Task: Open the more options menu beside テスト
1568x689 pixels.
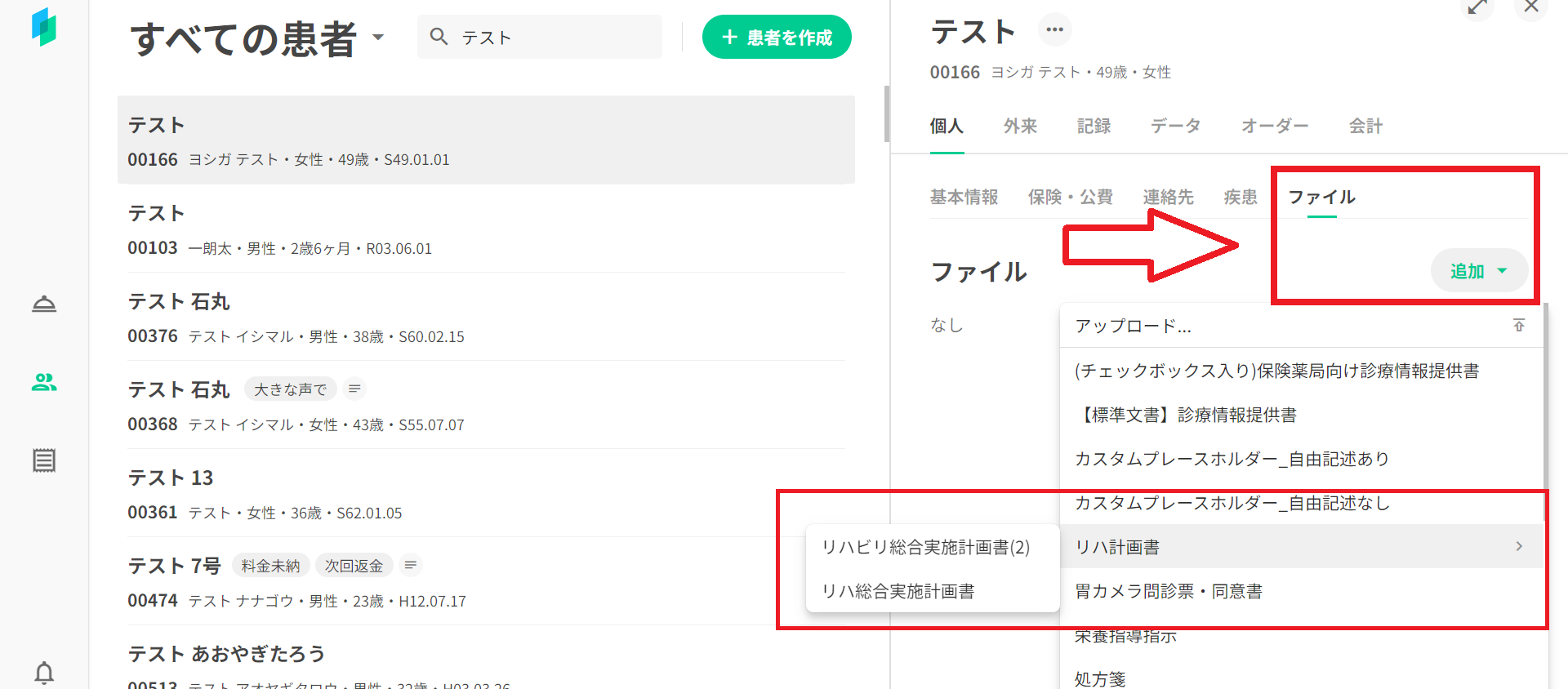Action: click(x=1054, y=30)
